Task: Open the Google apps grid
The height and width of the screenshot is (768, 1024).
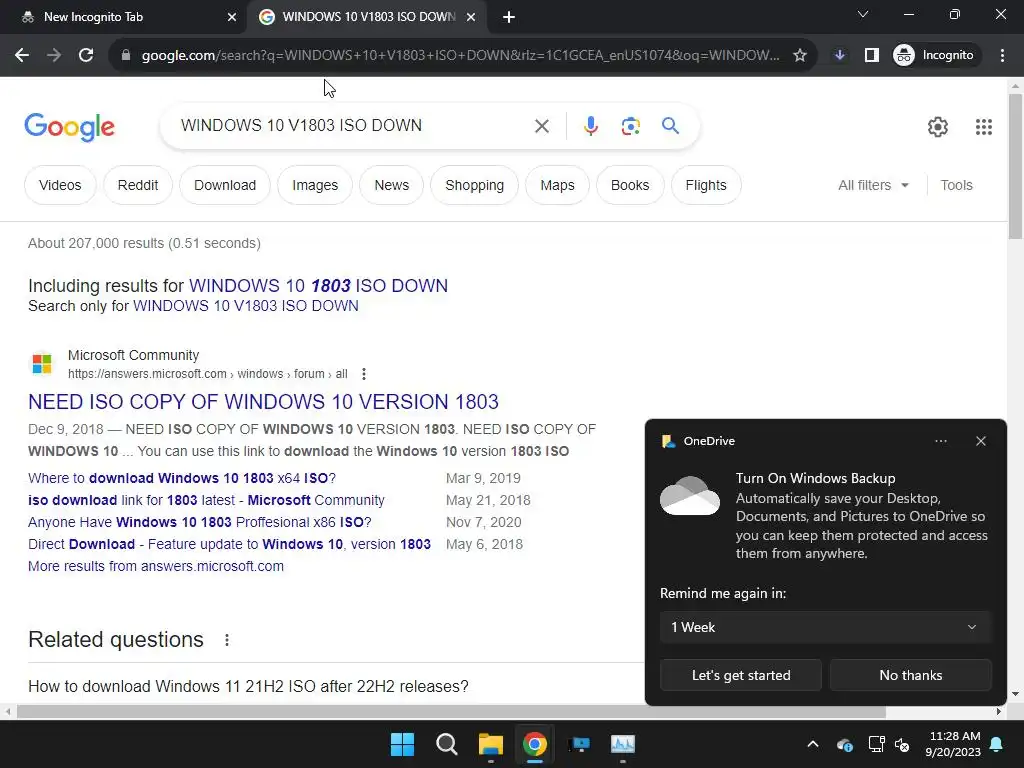Action: [x=984, y=127]
